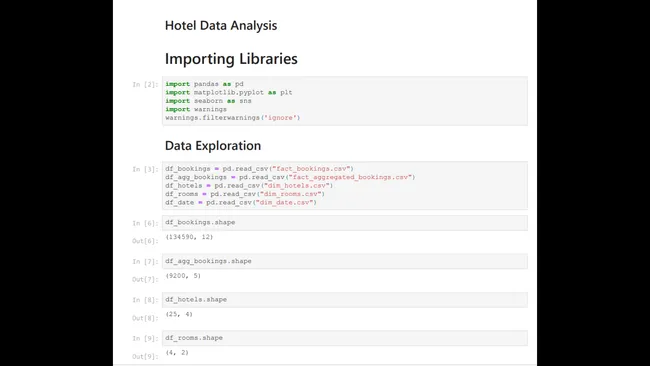This screenshot has height=366, width=650.
Task: Click the import matplotlib.pyplot line
Action: (x=229, y=92)
